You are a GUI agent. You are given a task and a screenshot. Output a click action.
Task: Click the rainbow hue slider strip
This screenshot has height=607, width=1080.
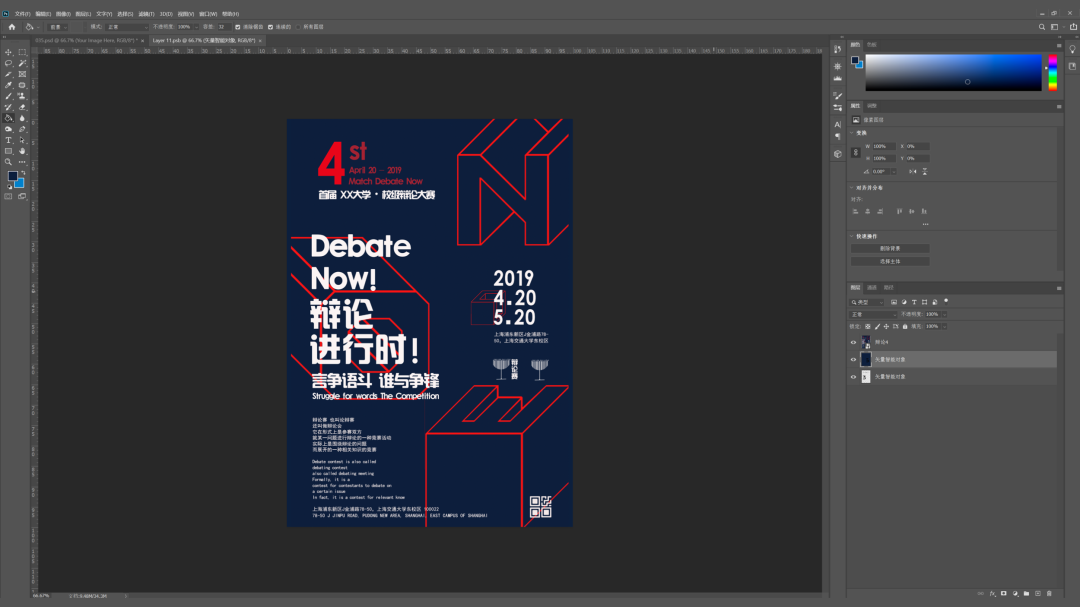(x=1052, y=74)
